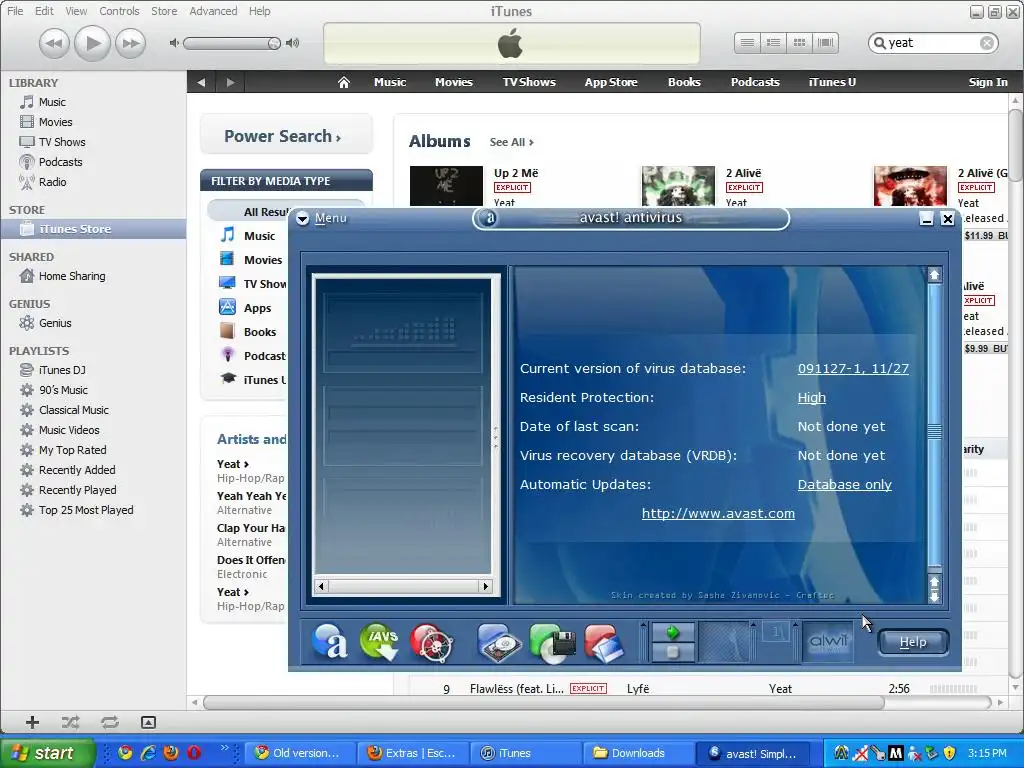1024x768 pixels.
Task: Launch Opera from quick launch
Action: point(194,753)
